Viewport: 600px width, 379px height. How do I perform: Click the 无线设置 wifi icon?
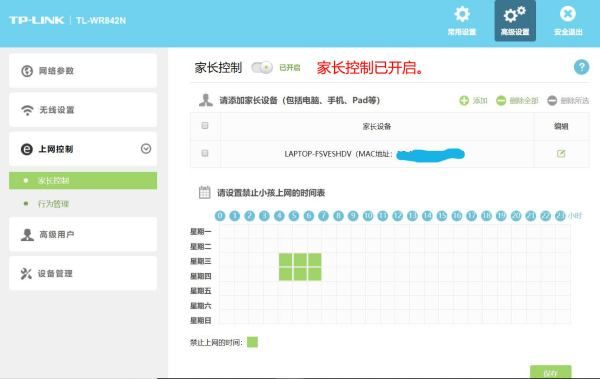coord(27,110)
